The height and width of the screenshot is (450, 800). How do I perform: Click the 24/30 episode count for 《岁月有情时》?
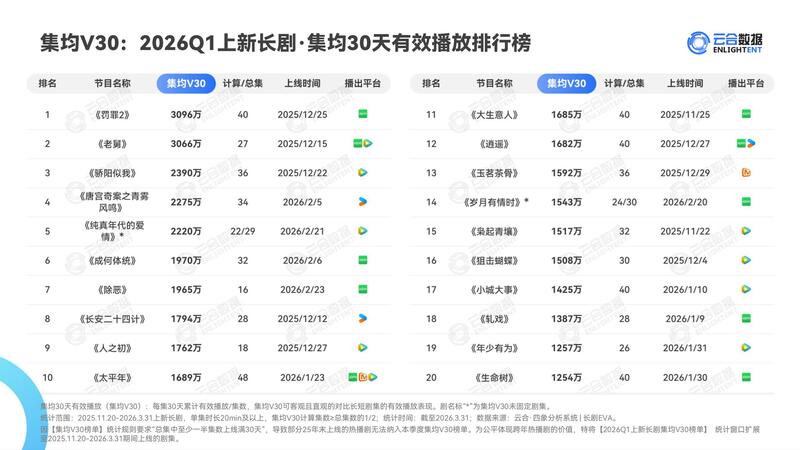[x=624, y=202]
